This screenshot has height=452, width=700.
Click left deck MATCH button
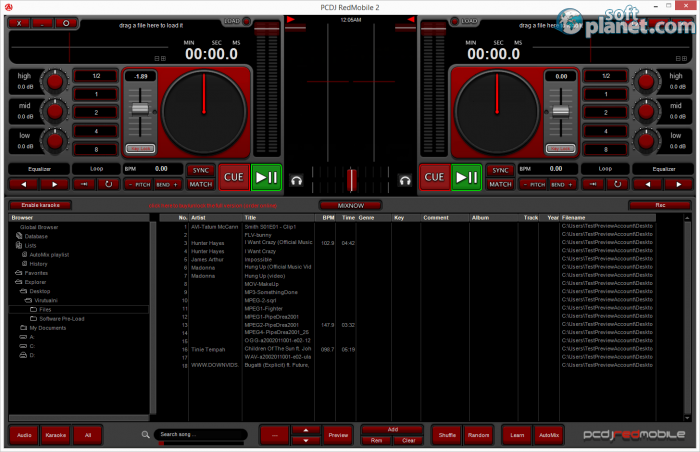pyautogui.click(x=200, y=184)
